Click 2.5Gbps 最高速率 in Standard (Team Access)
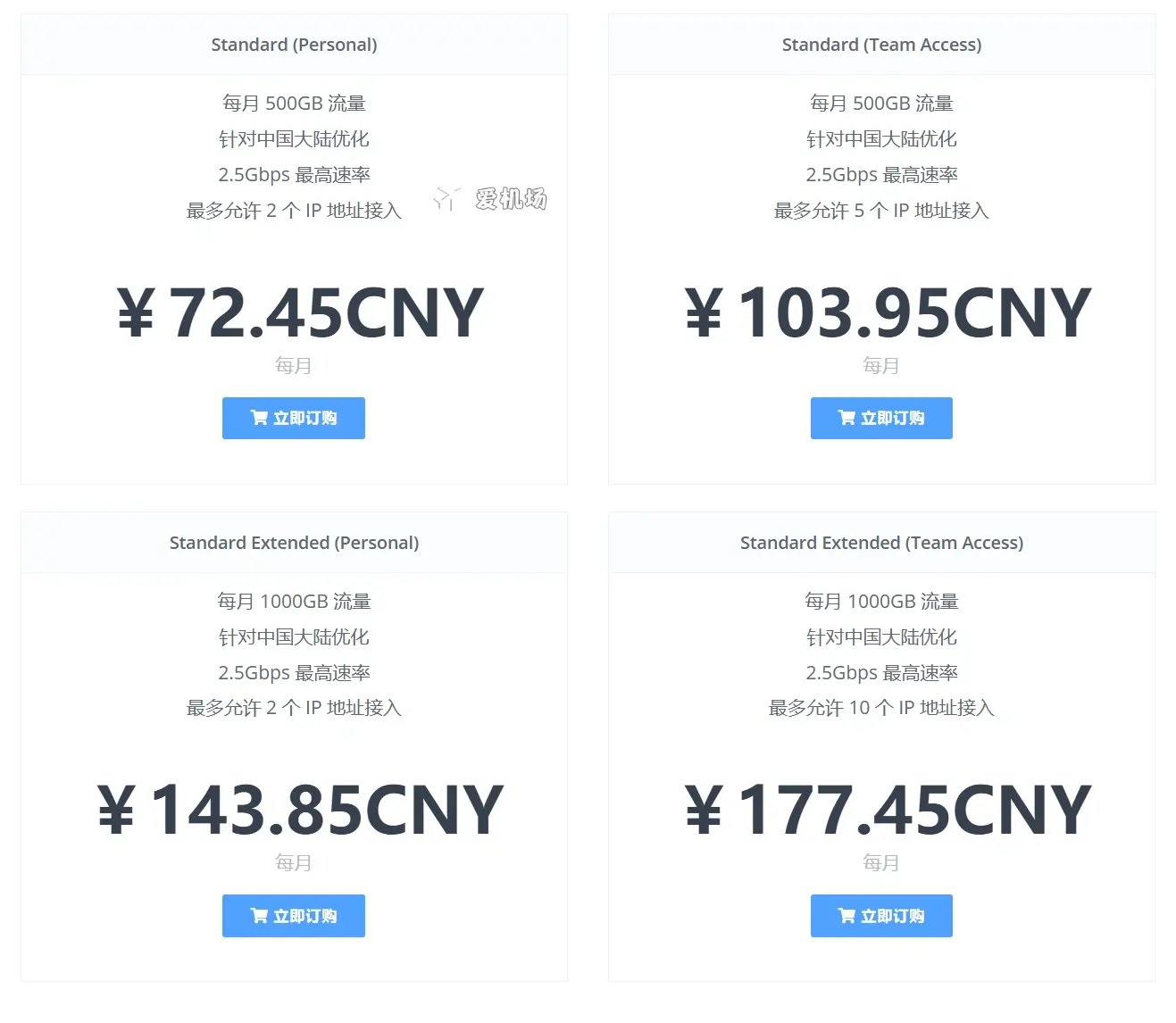The image size is (1176, 1023). [881, 175]
